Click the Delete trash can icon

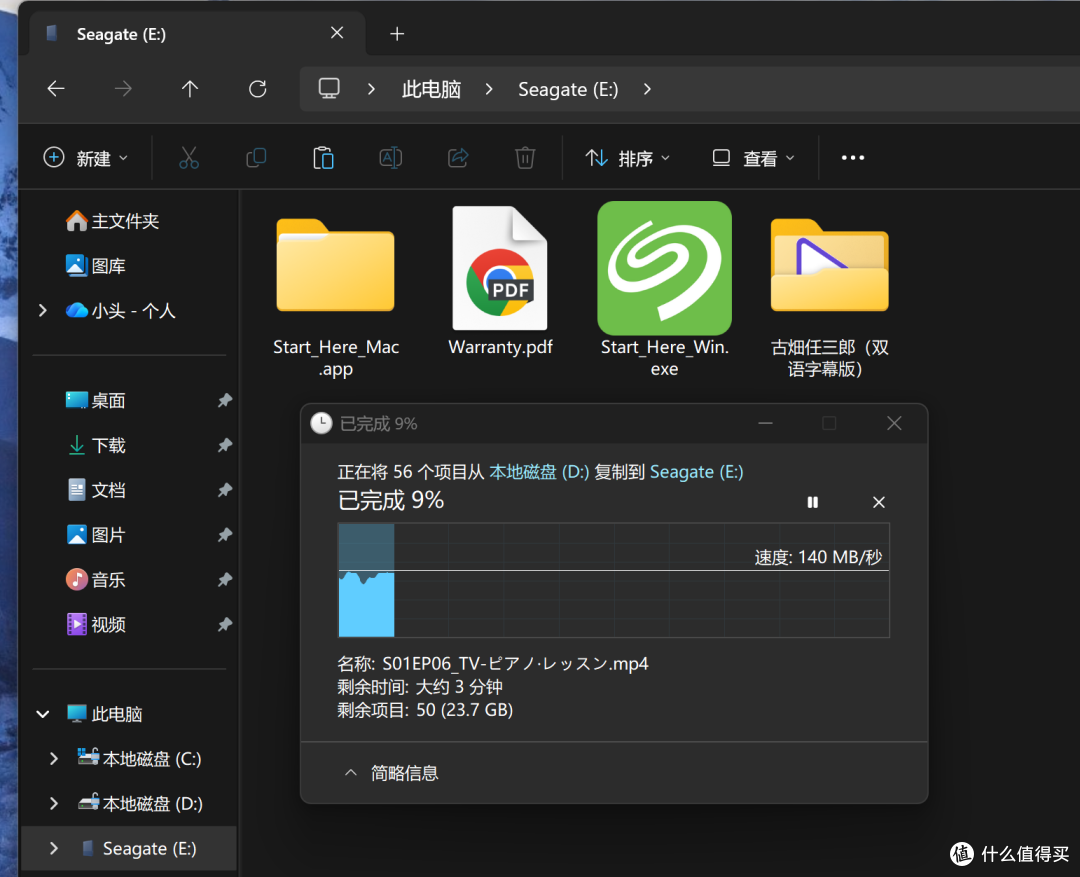click(525, 158)
